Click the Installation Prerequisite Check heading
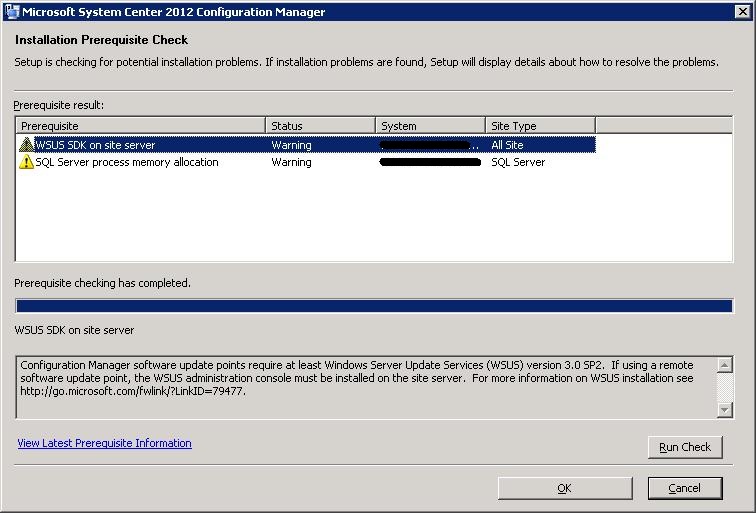This screenshot has height=513, width=756. click(x=101, y=40)
